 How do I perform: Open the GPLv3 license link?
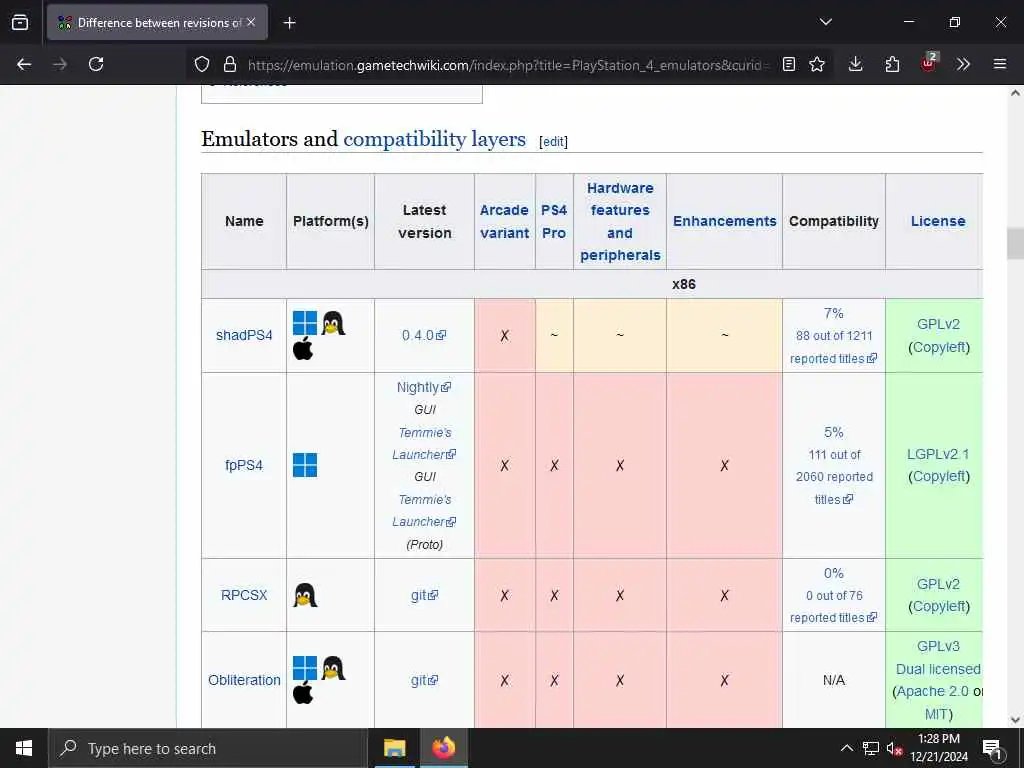(x=938, y=647)
